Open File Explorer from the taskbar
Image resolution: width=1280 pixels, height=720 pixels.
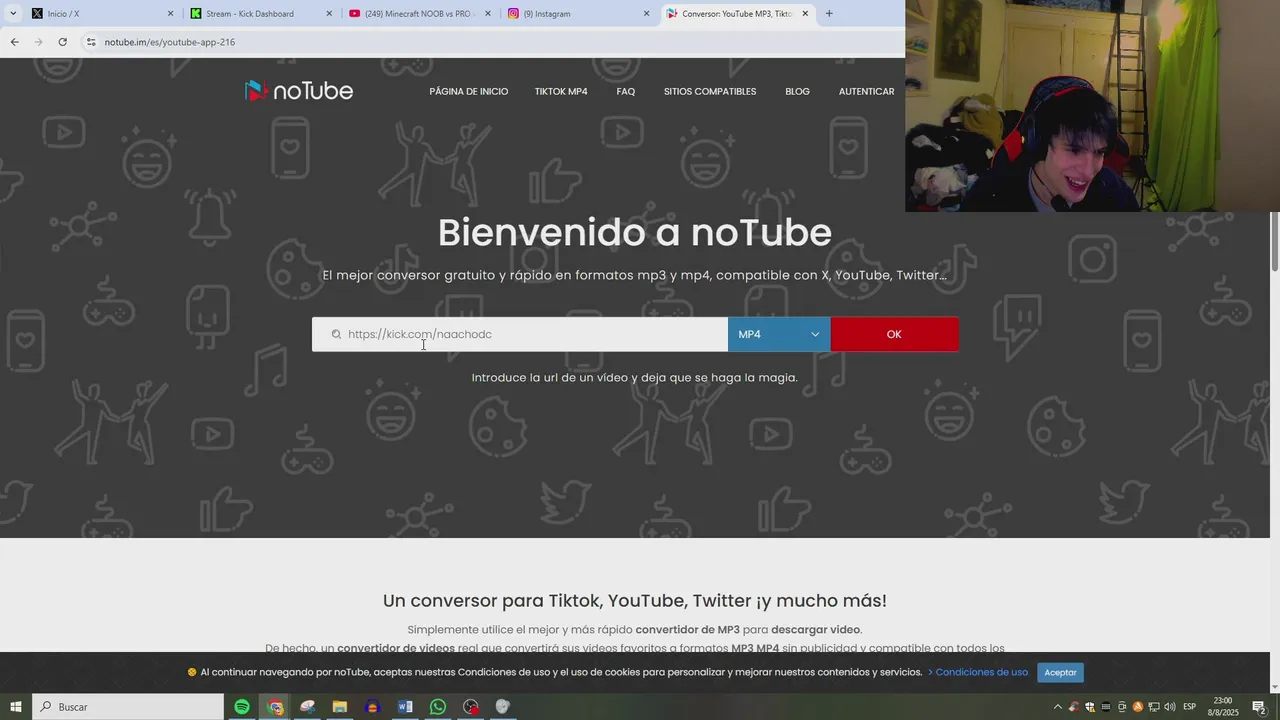(340, 707)
